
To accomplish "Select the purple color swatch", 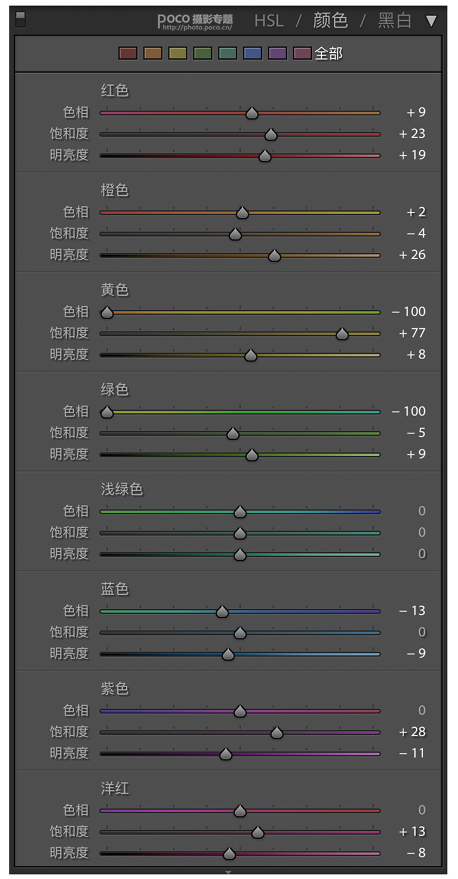I will (x=277, y=53).
